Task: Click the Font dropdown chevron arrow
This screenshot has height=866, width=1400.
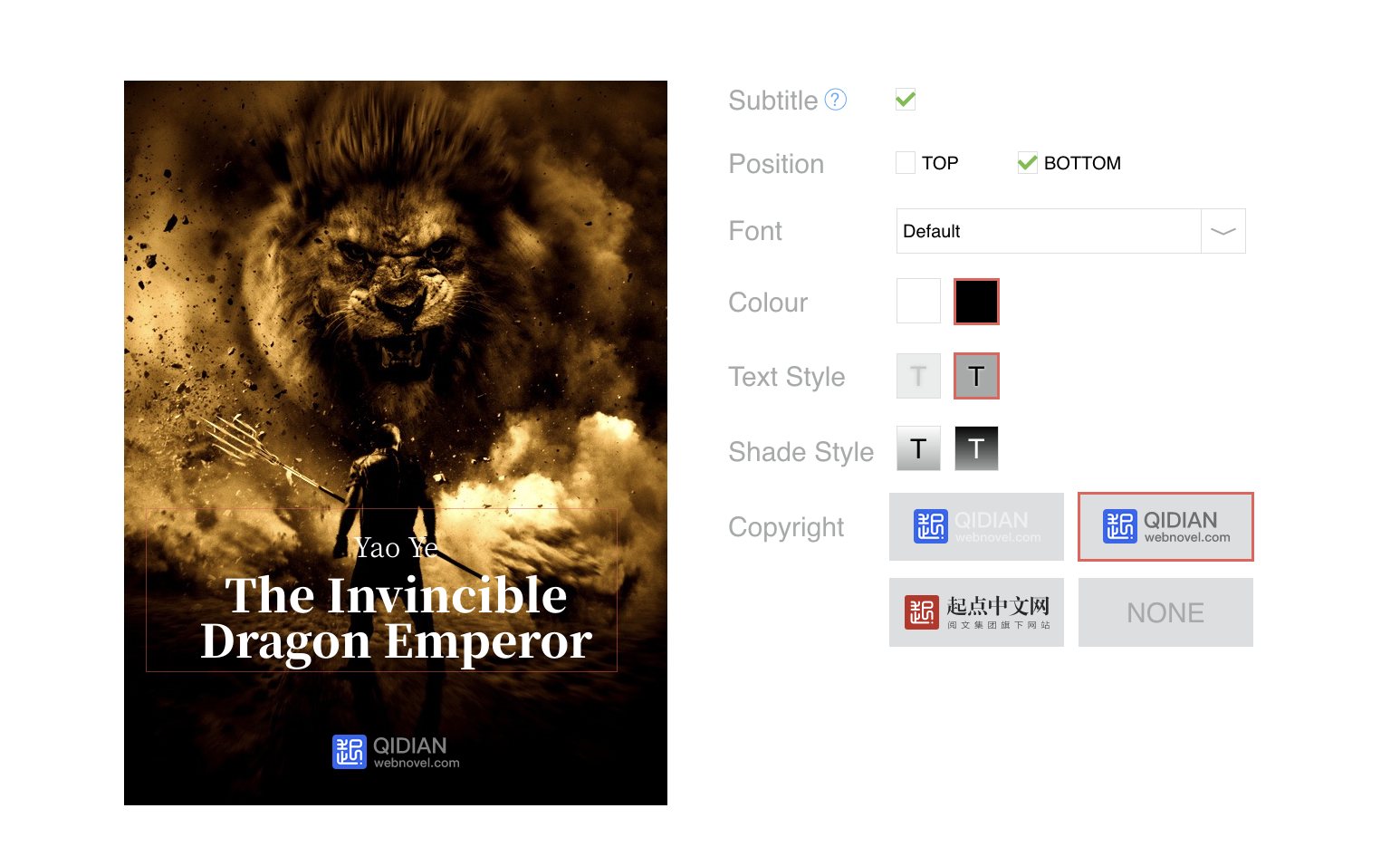Action: click(1223, 231)
